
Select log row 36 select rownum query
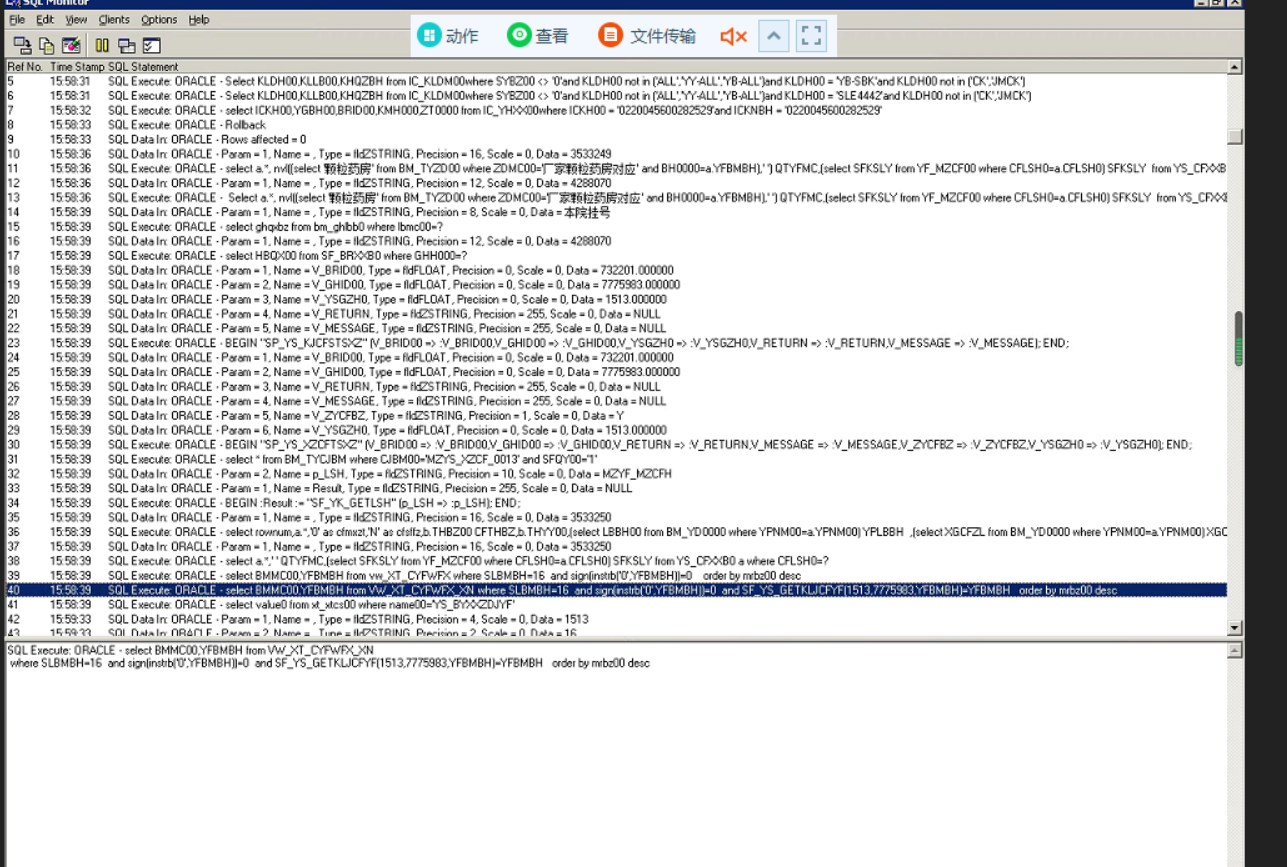[616, 532]
